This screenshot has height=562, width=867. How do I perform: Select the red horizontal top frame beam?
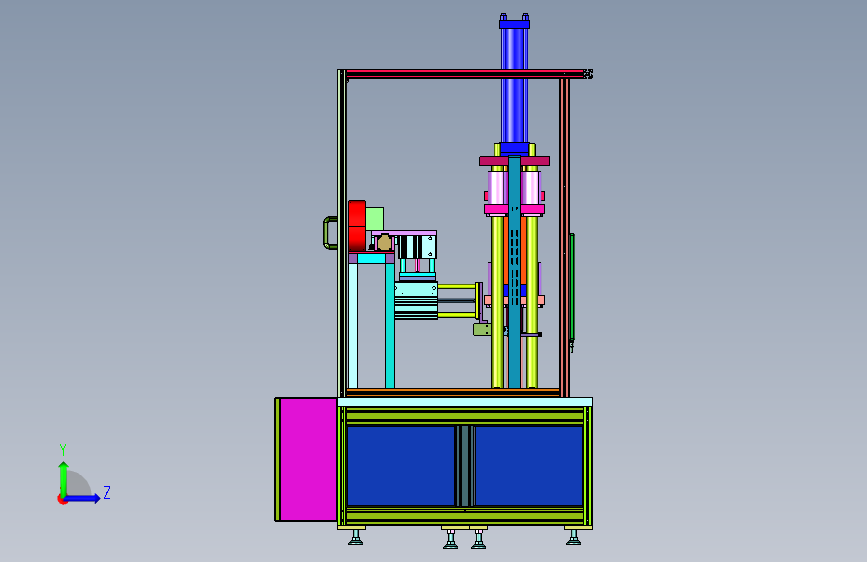pyautogui.click(x=464, y=74)
